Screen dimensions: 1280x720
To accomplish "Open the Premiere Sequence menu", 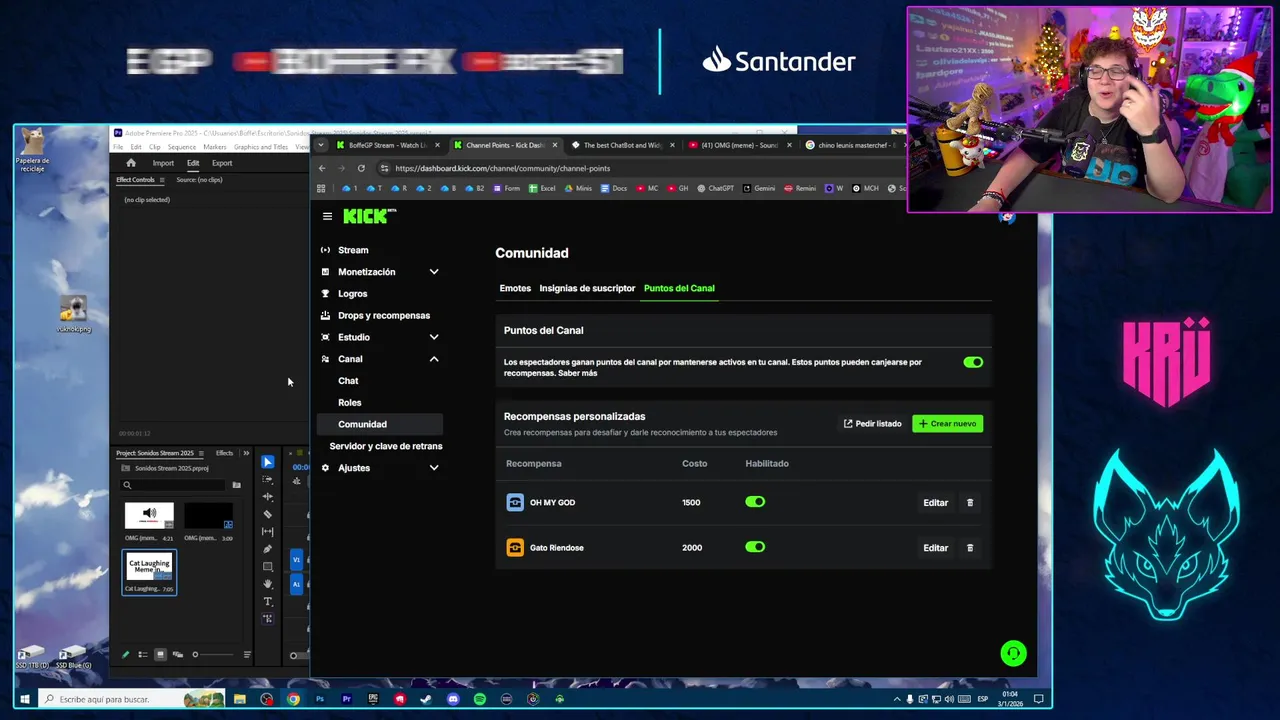I will [x=181, y=147].
